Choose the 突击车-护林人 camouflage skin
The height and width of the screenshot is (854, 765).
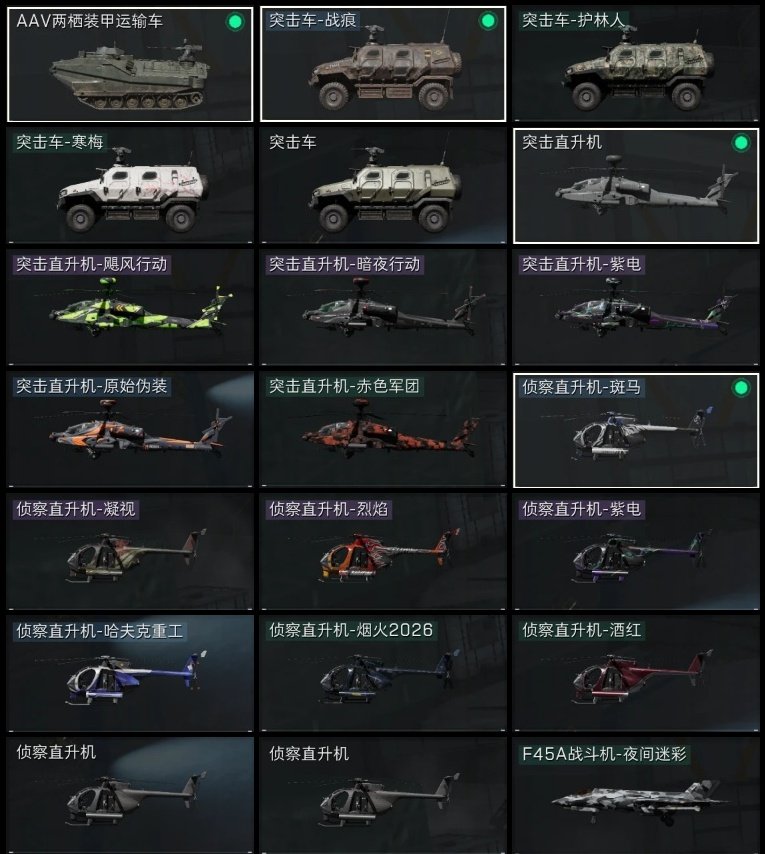636,64
